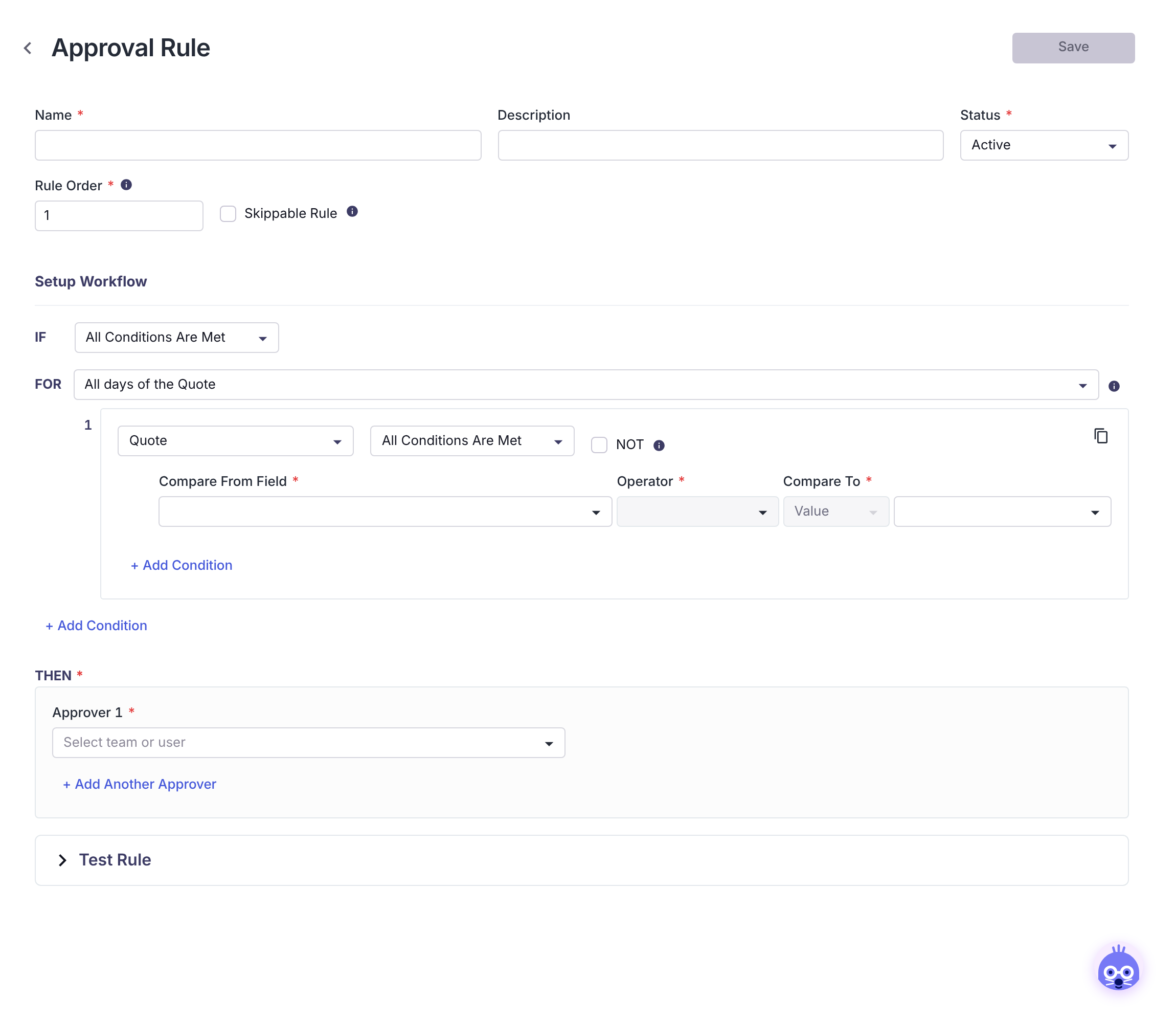Image resolution: width=1176 pixels, height=1023 pixels.
Task: Click Add Another Approver link
Action: [140, 784]
